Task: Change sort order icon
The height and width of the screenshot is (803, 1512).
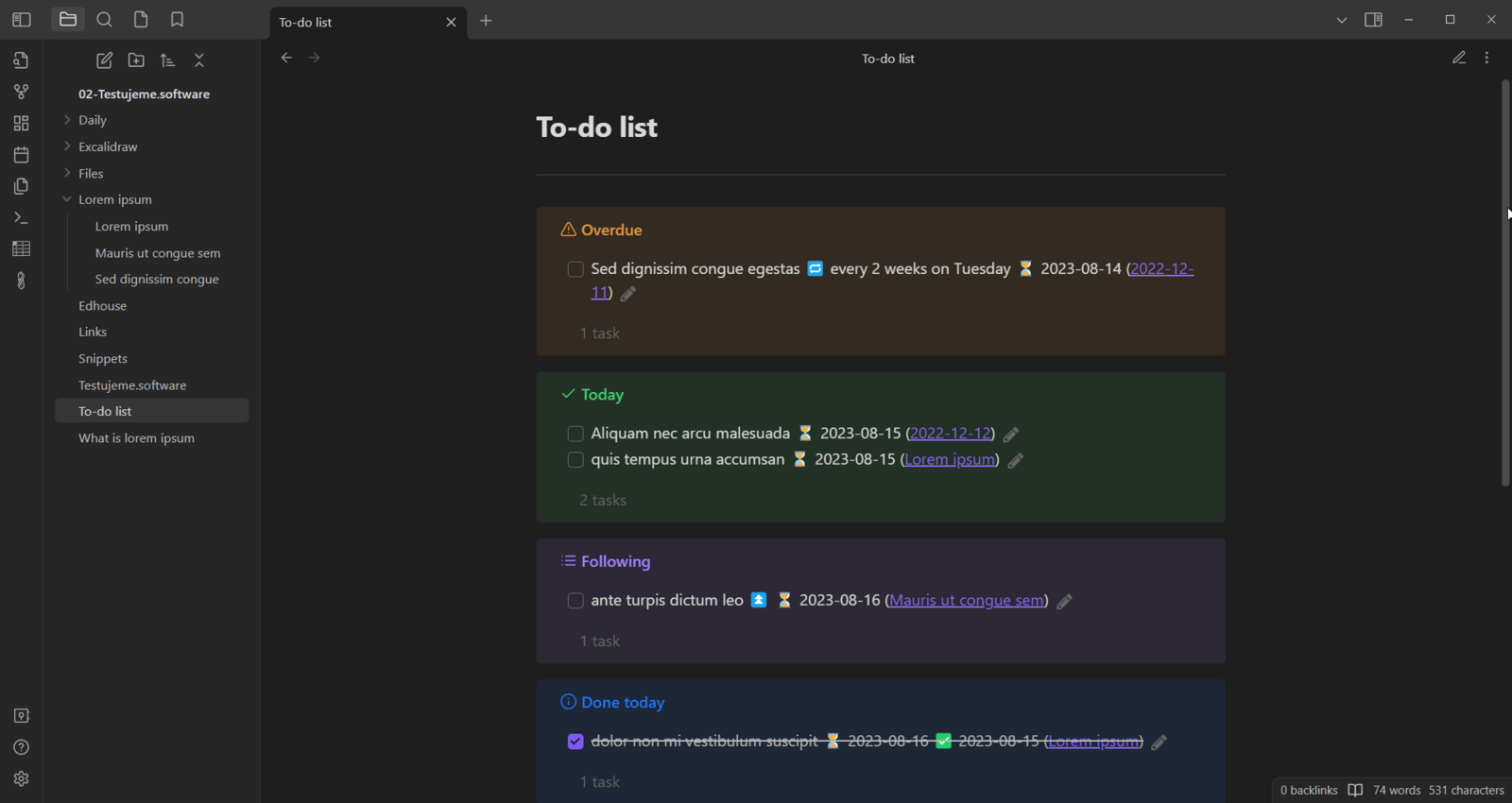Action: point(167,60)
